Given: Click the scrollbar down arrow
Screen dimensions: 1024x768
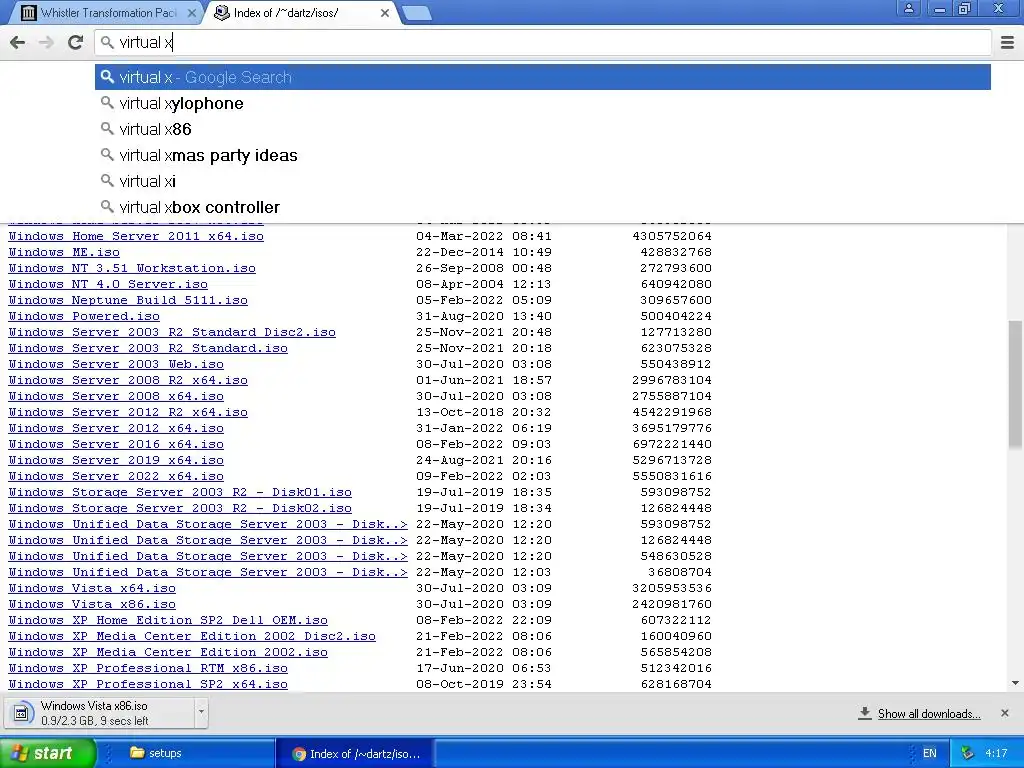Looking at the screenshot, I should [1015, 683].
